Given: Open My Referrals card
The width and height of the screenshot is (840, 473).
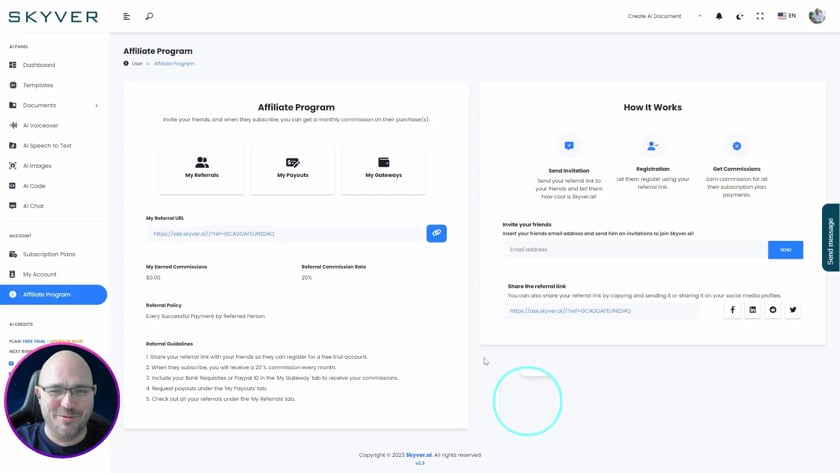Looking at the screenshot, I should coord(202,168).
